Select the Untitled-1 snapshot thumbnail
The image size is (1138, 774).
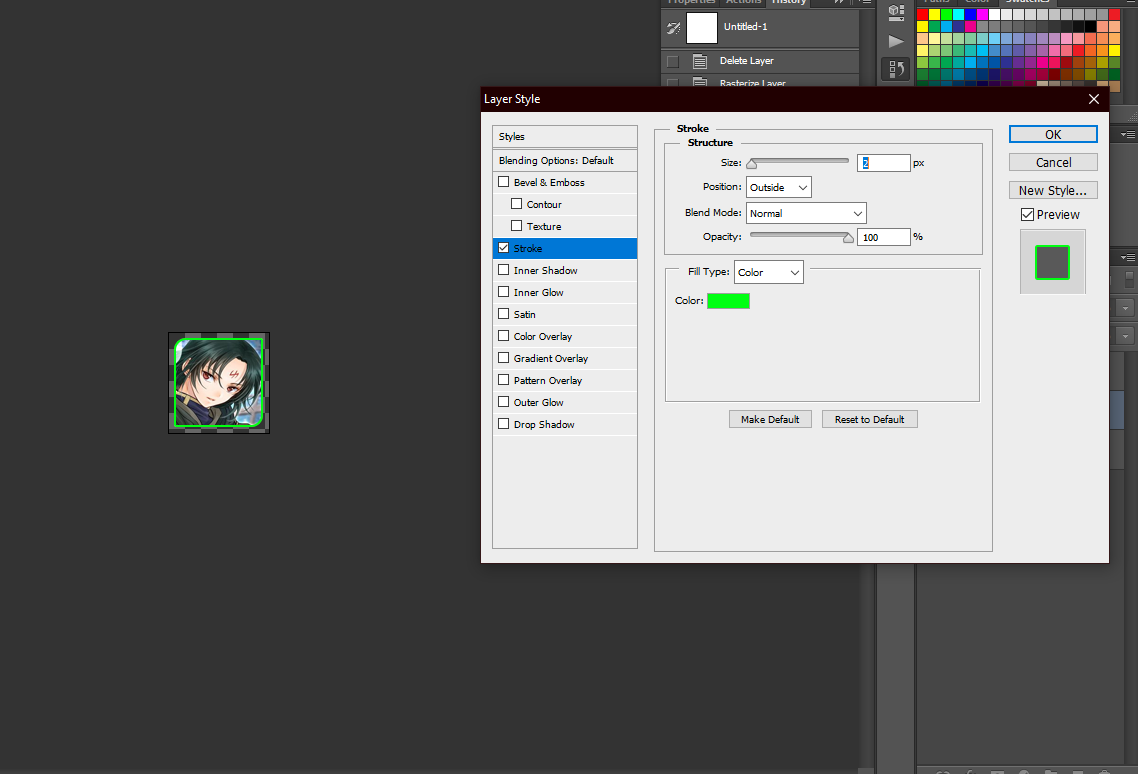coord(702,28)
